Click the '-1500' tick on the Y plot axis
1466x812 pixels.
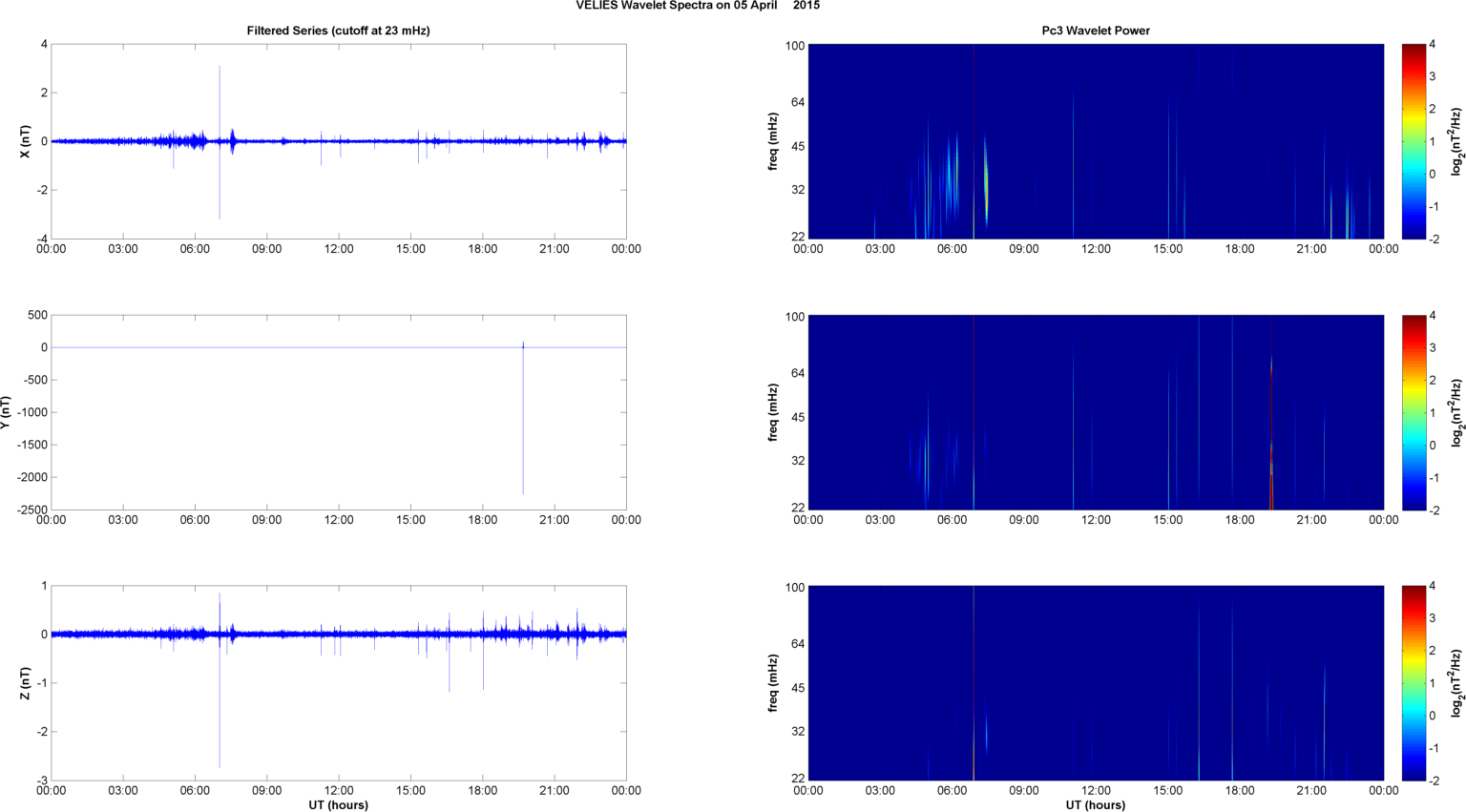point(32,445)
